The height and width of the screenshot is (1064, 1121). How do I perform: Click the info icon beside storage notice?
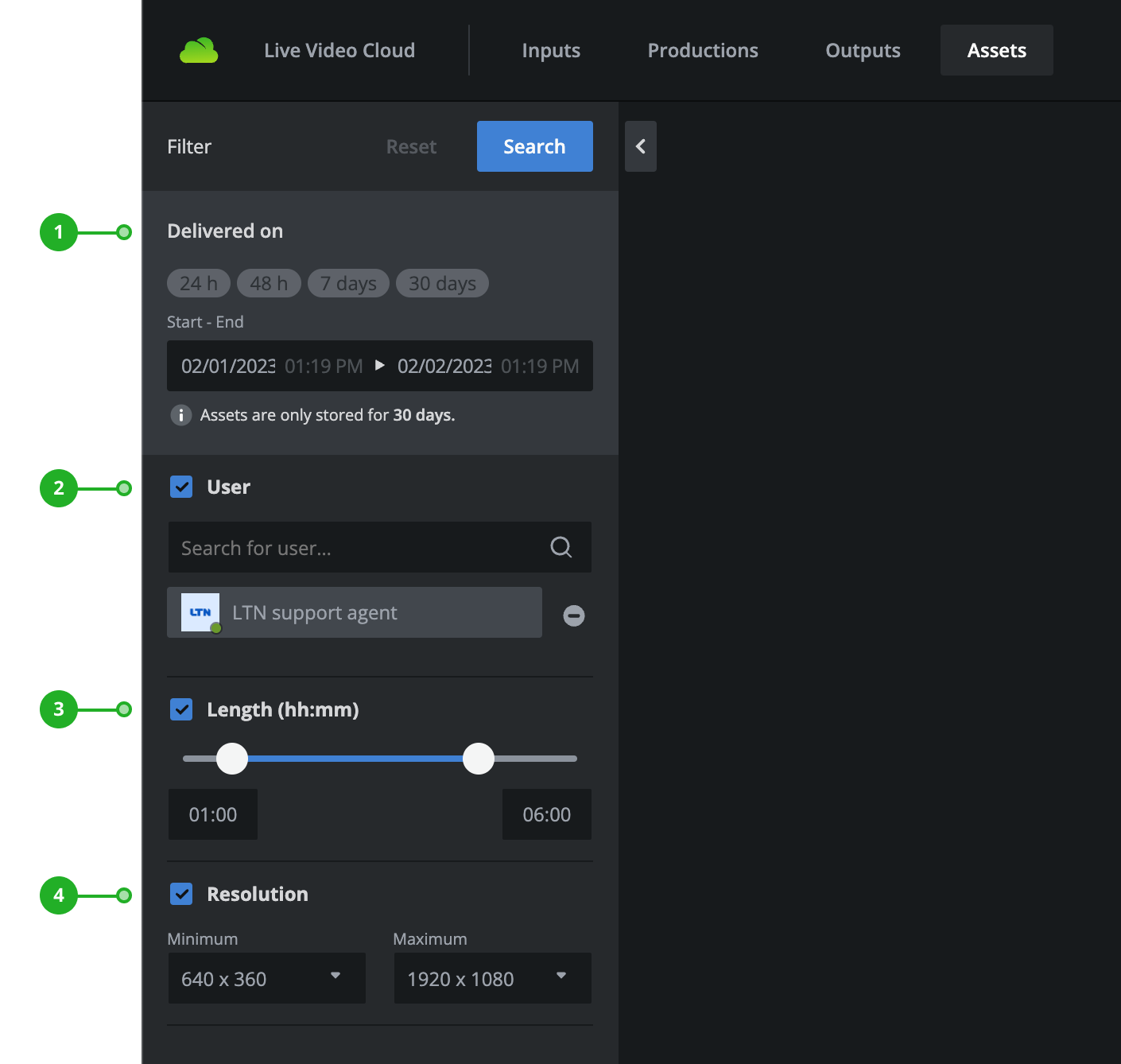pos(181,415)
